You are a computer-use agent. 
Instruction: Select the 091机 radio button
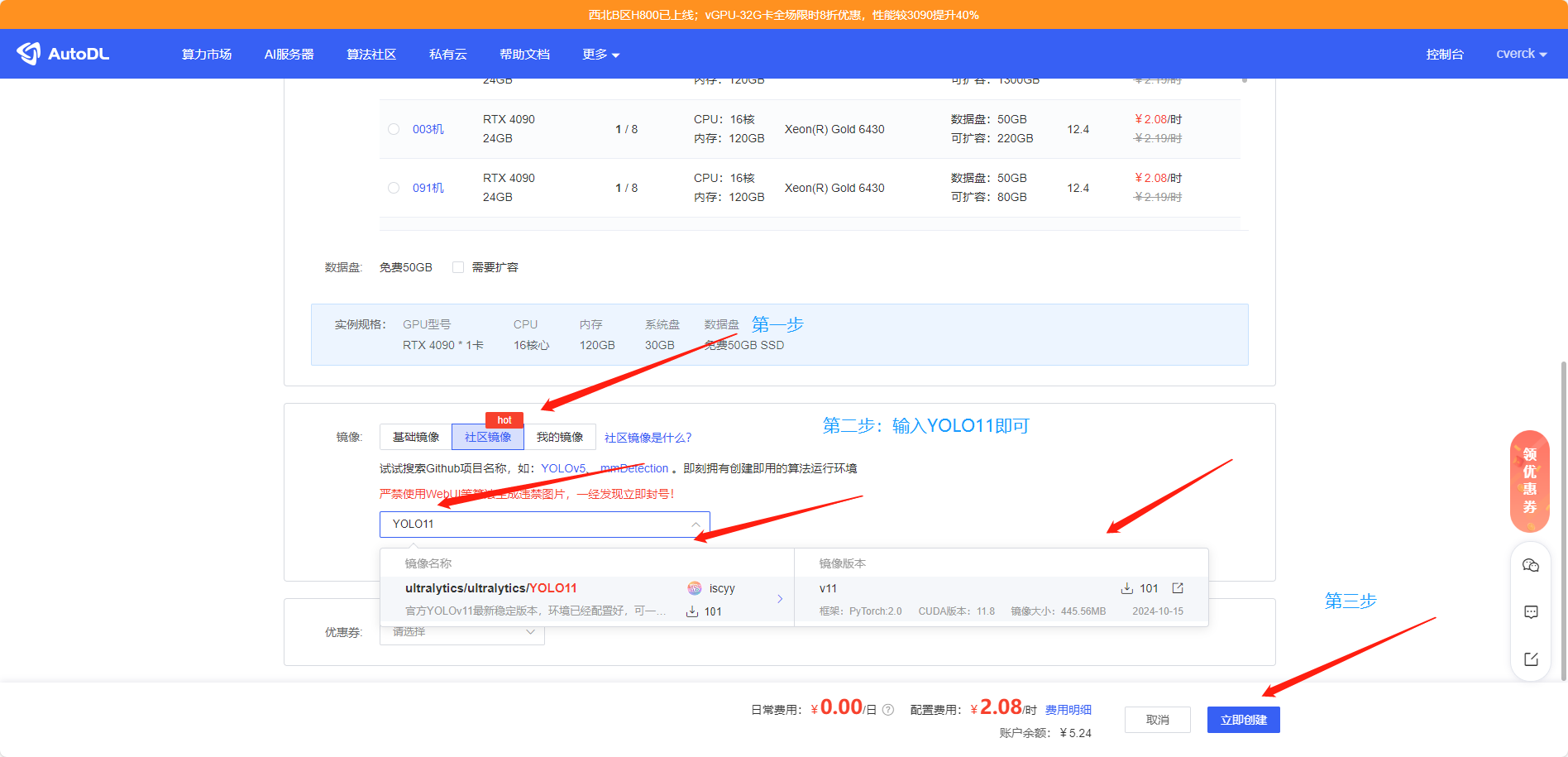[x=394, y=188]
